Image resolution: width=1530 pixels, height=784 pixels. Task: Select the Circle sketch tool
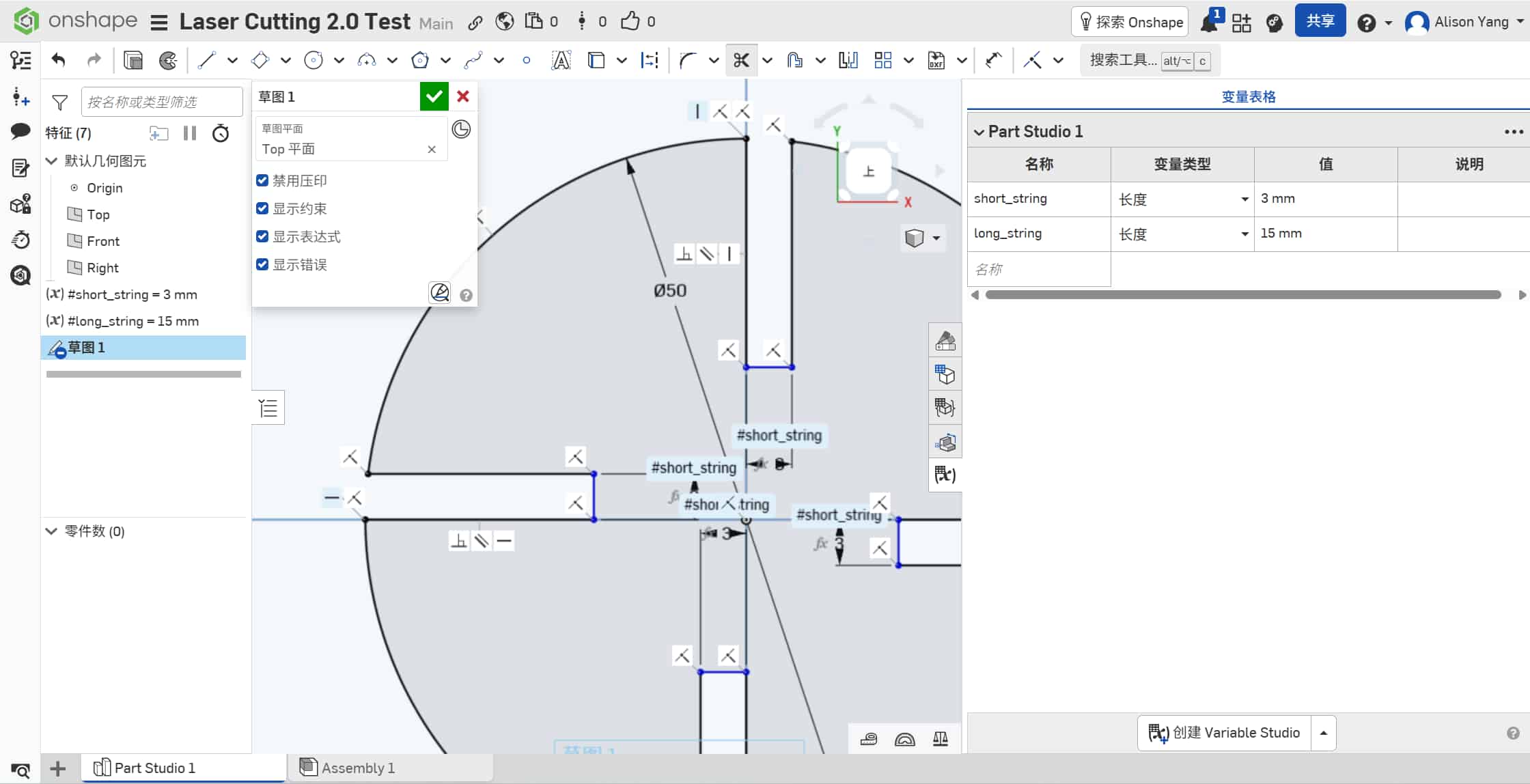(313, 60)
